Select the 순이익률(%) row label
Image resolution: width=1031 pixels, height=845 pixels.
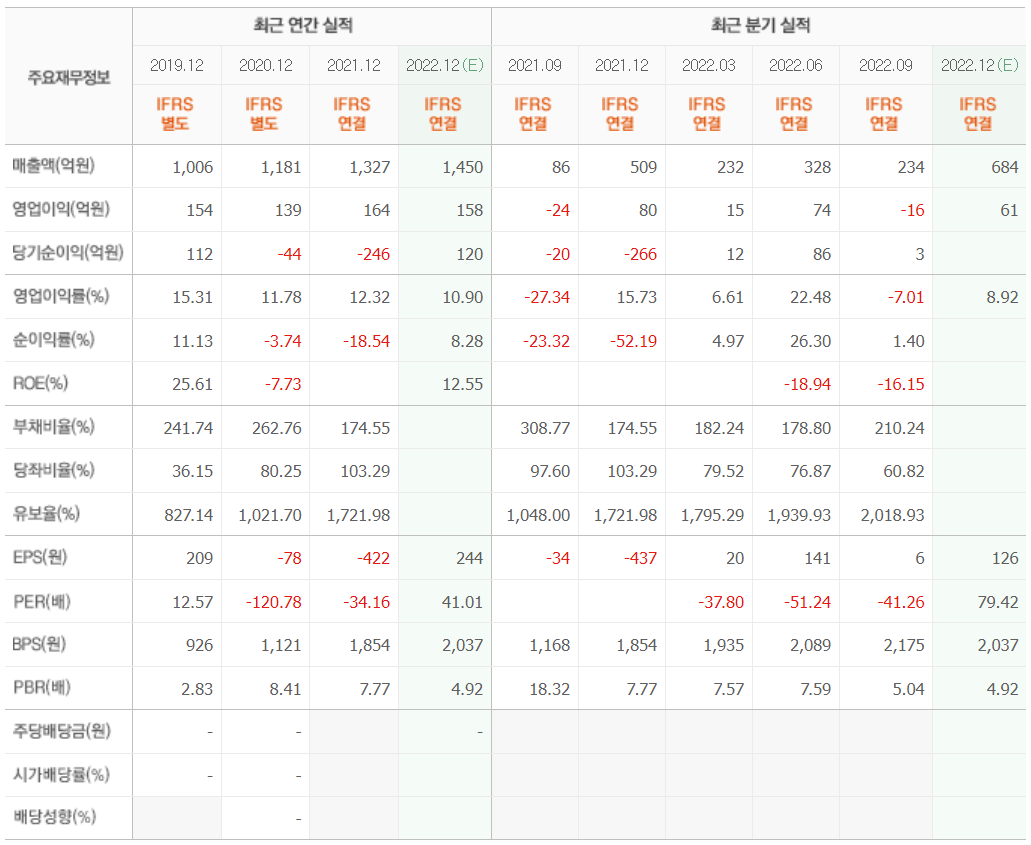[x=53, y=339]
